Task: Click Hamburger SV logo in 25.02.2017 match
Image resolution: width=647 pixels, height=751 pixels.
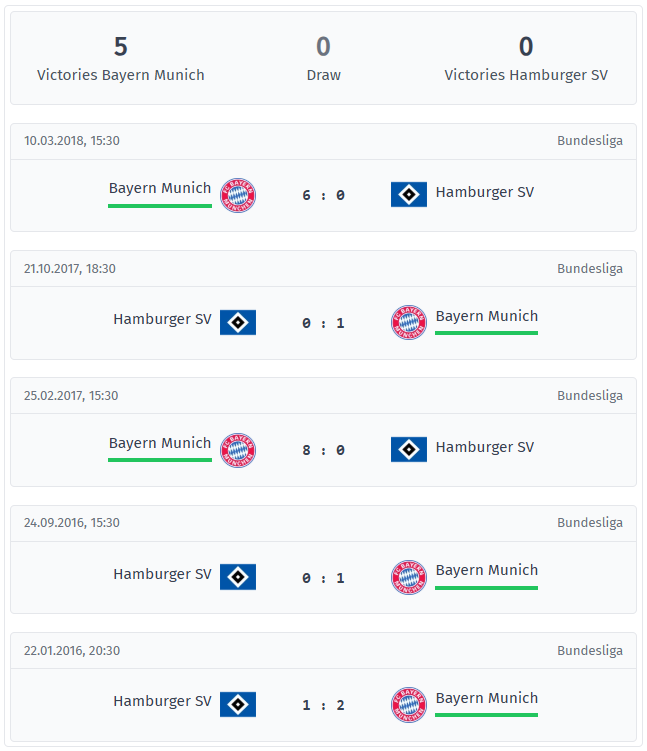Action: 409,449
